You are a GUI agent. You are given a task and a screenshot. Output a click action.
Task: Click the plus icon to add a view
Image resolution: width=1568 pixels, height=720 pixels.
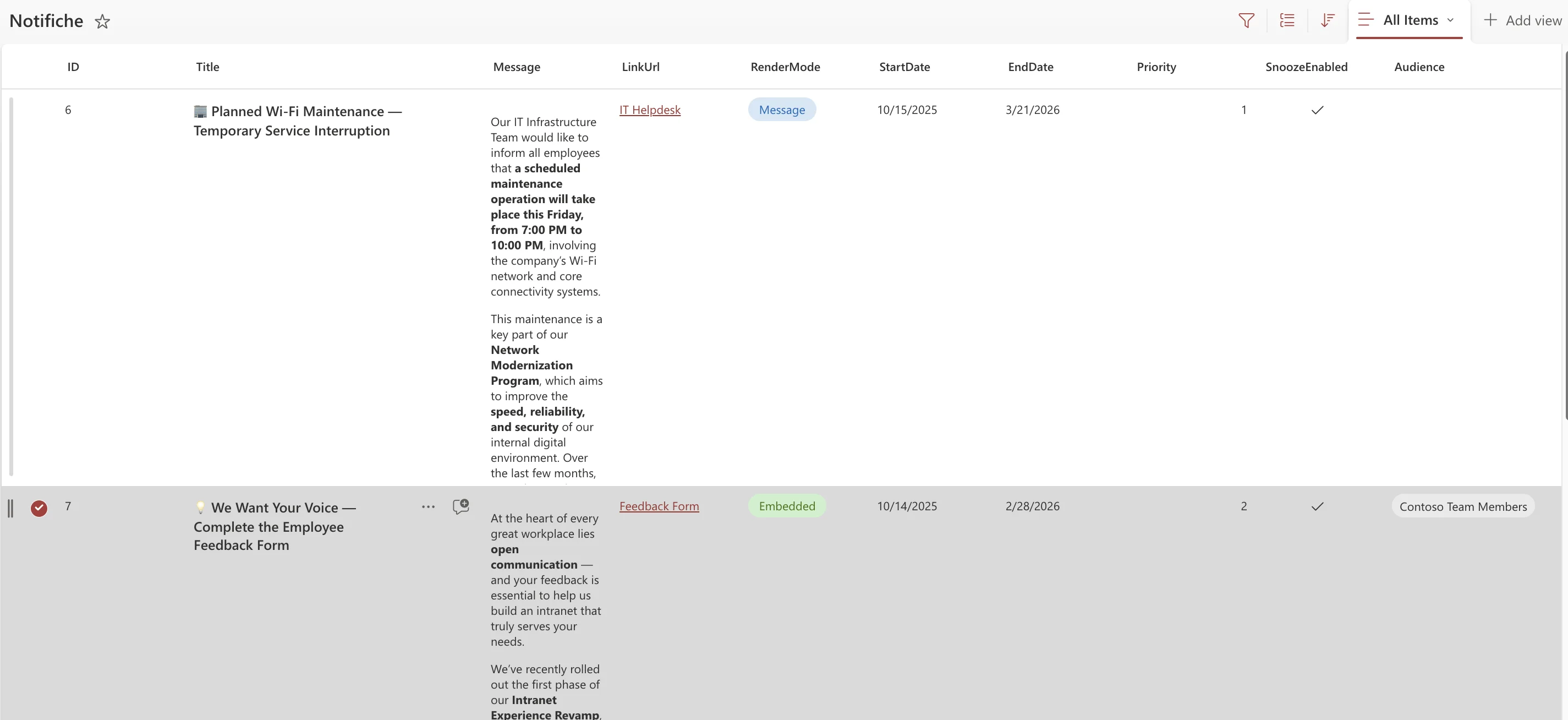[x=1490, y=20]
